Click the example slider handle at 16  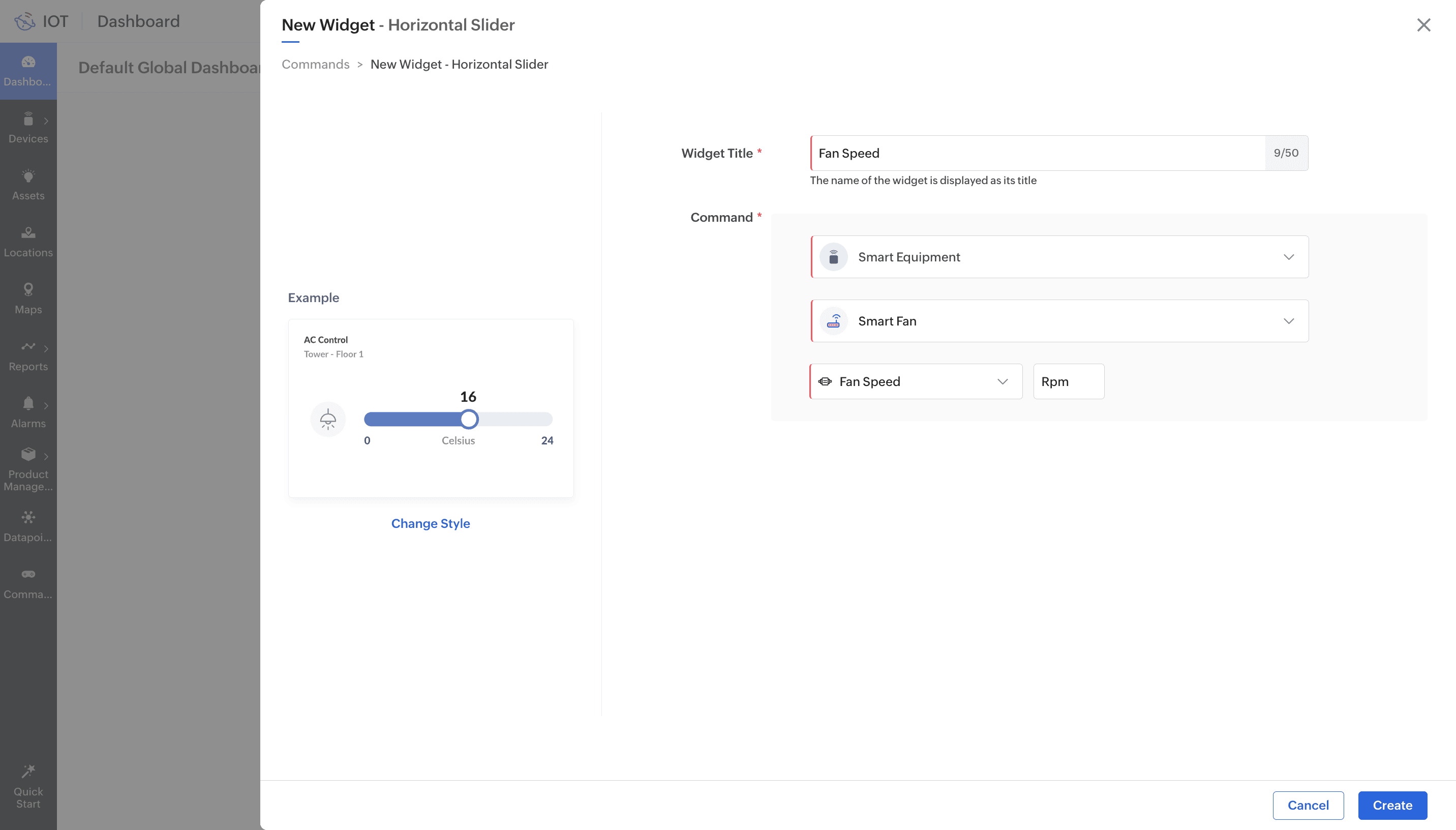tap(469, 419)
